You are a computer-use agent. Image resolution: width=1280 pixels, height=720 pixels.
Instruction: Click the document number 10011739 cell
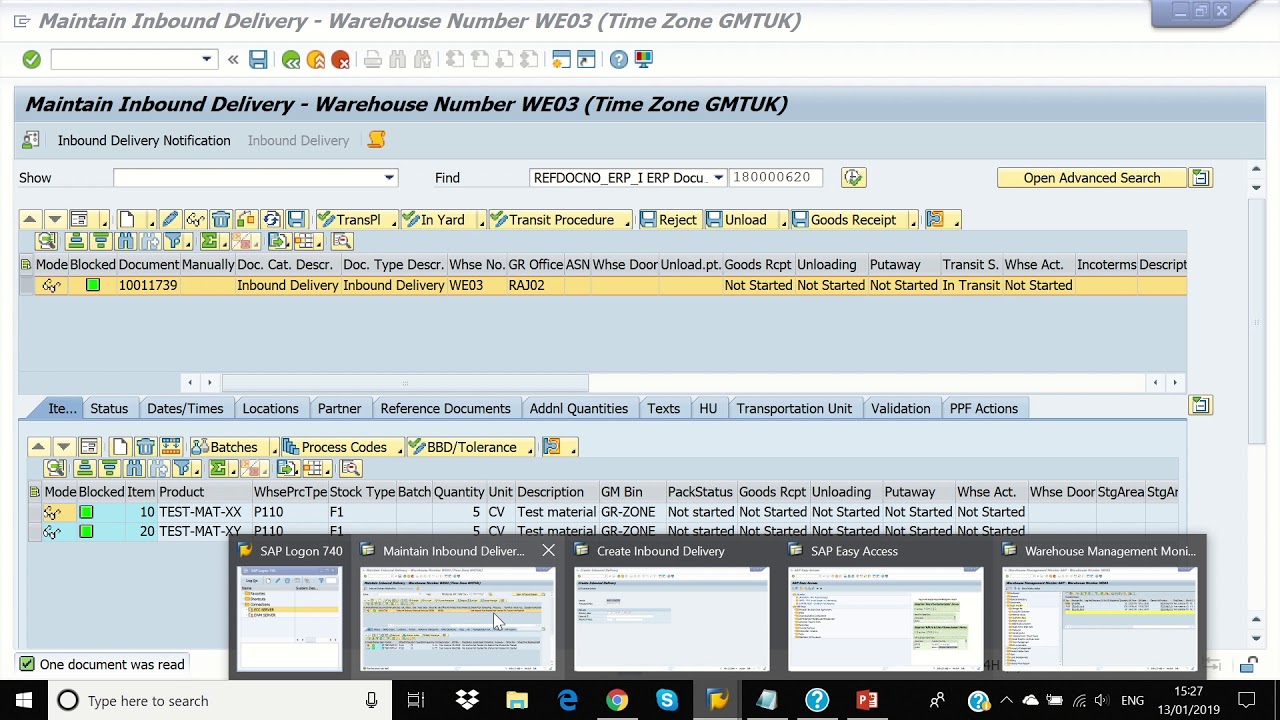point(148,286)
